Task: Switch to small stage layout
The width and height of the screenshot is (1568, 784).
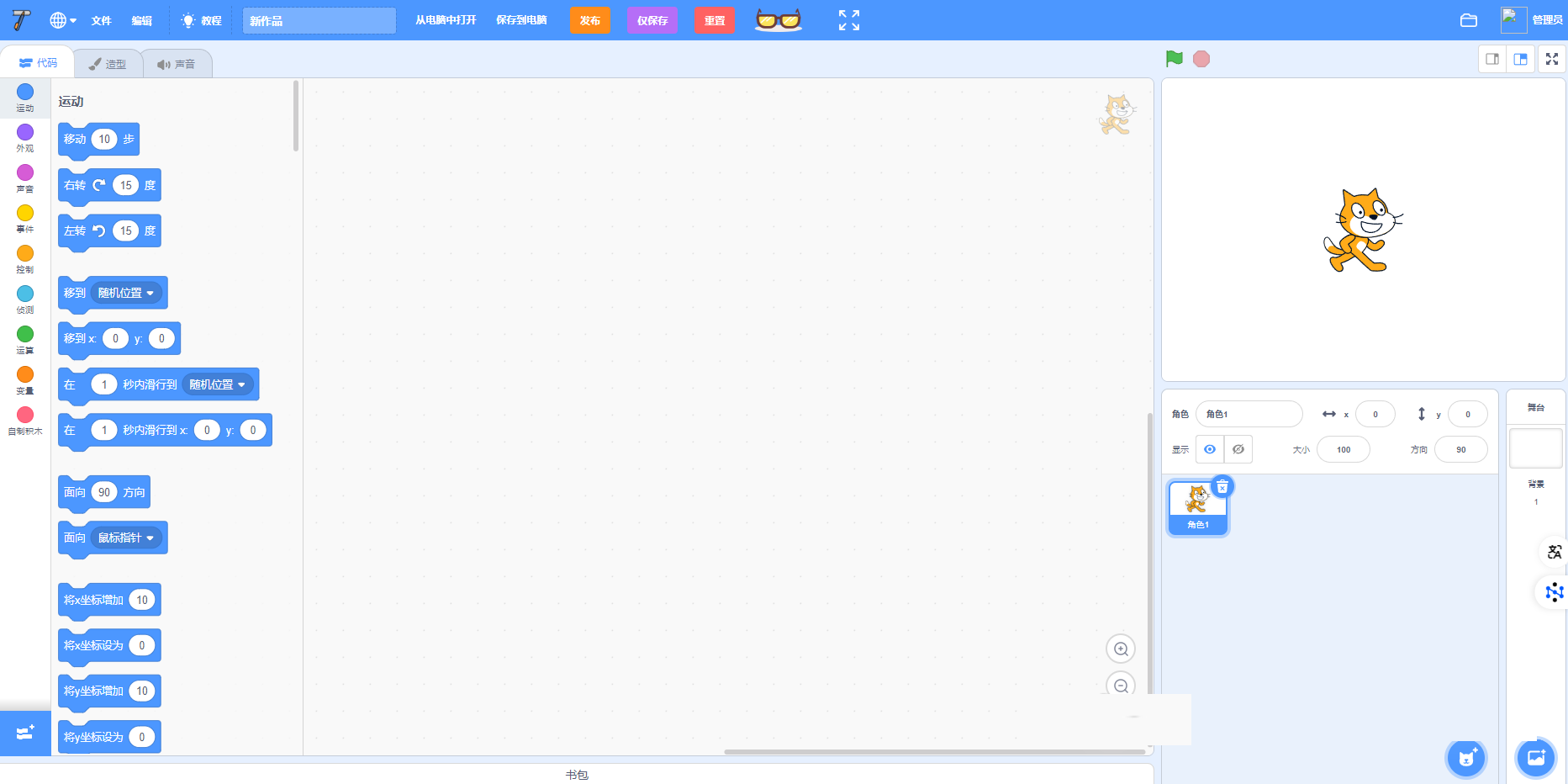Action: tap(1492, 59)
